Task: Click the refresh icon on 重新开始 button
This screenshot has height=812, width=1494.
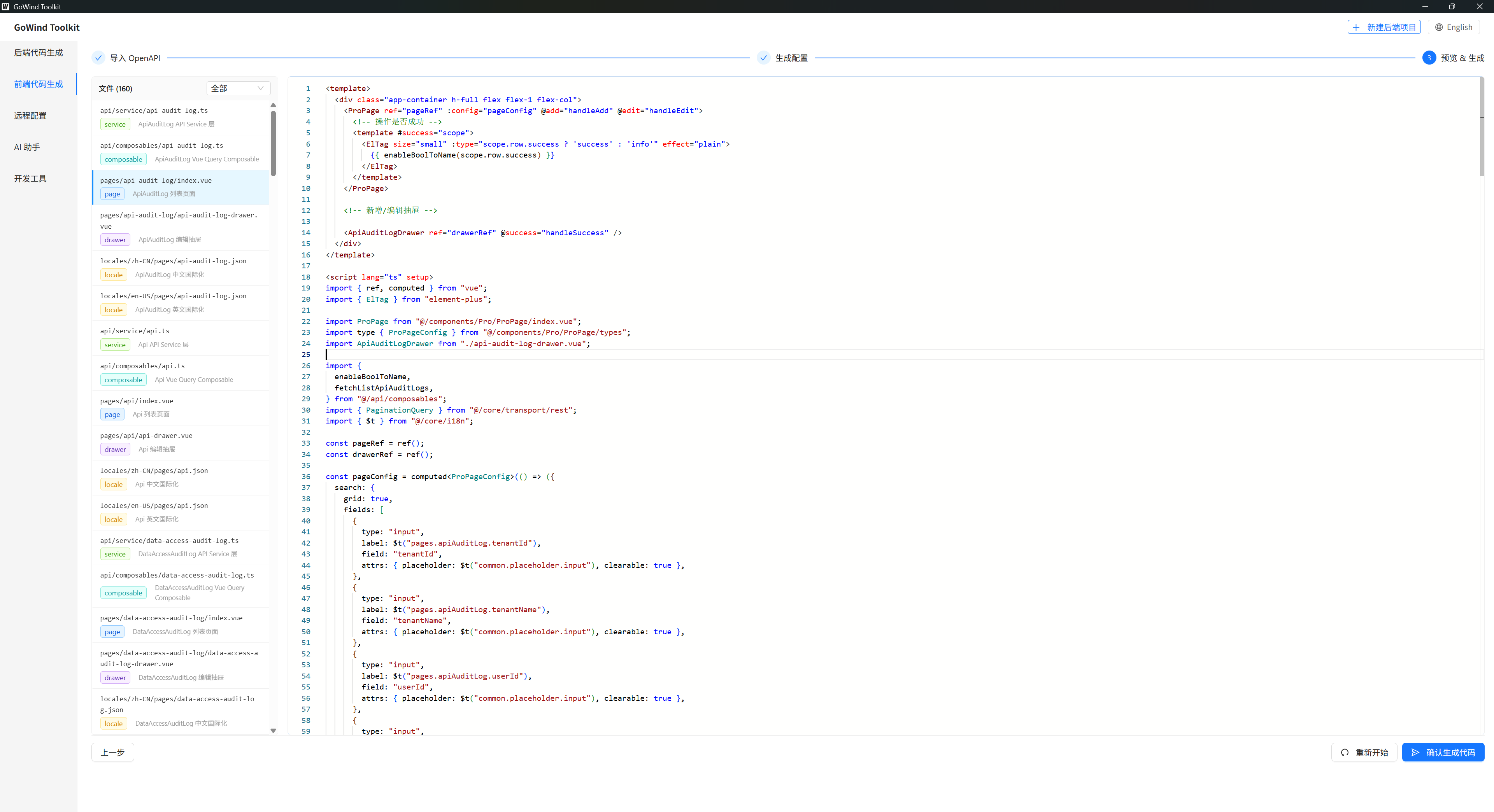Action: [1345, 752]
